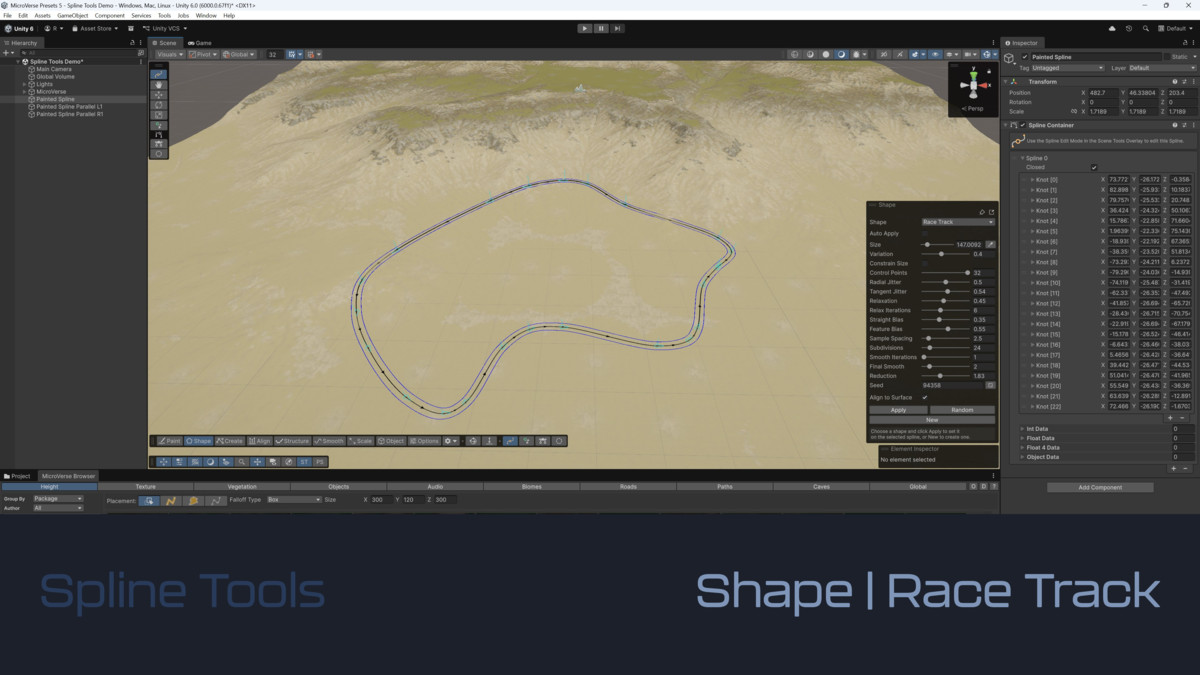
Task: Toggle the Closed checkbox for Spline 0
Action: (x=1094, y=167)
